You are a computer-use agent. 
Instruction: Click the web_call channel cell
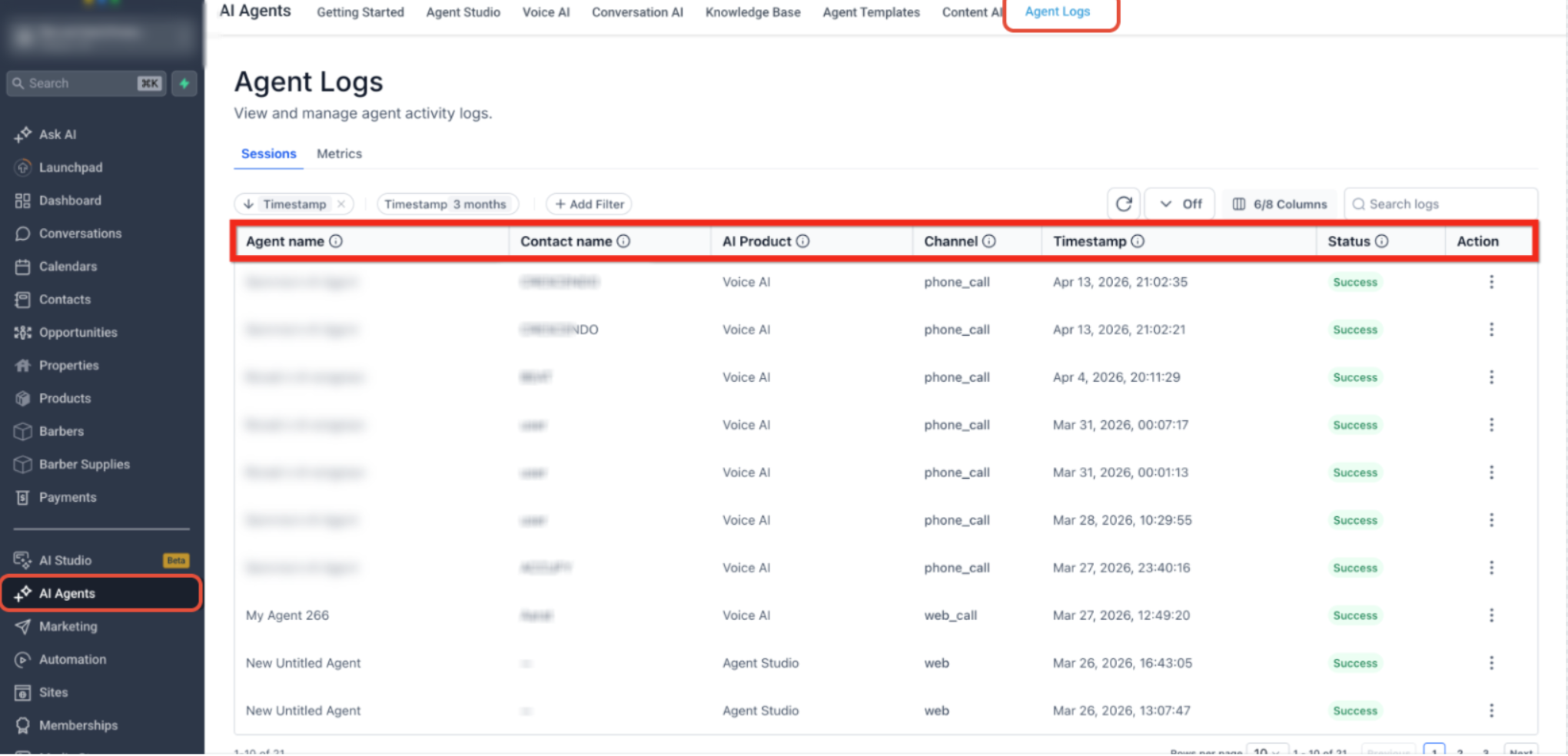coord(950,615)
